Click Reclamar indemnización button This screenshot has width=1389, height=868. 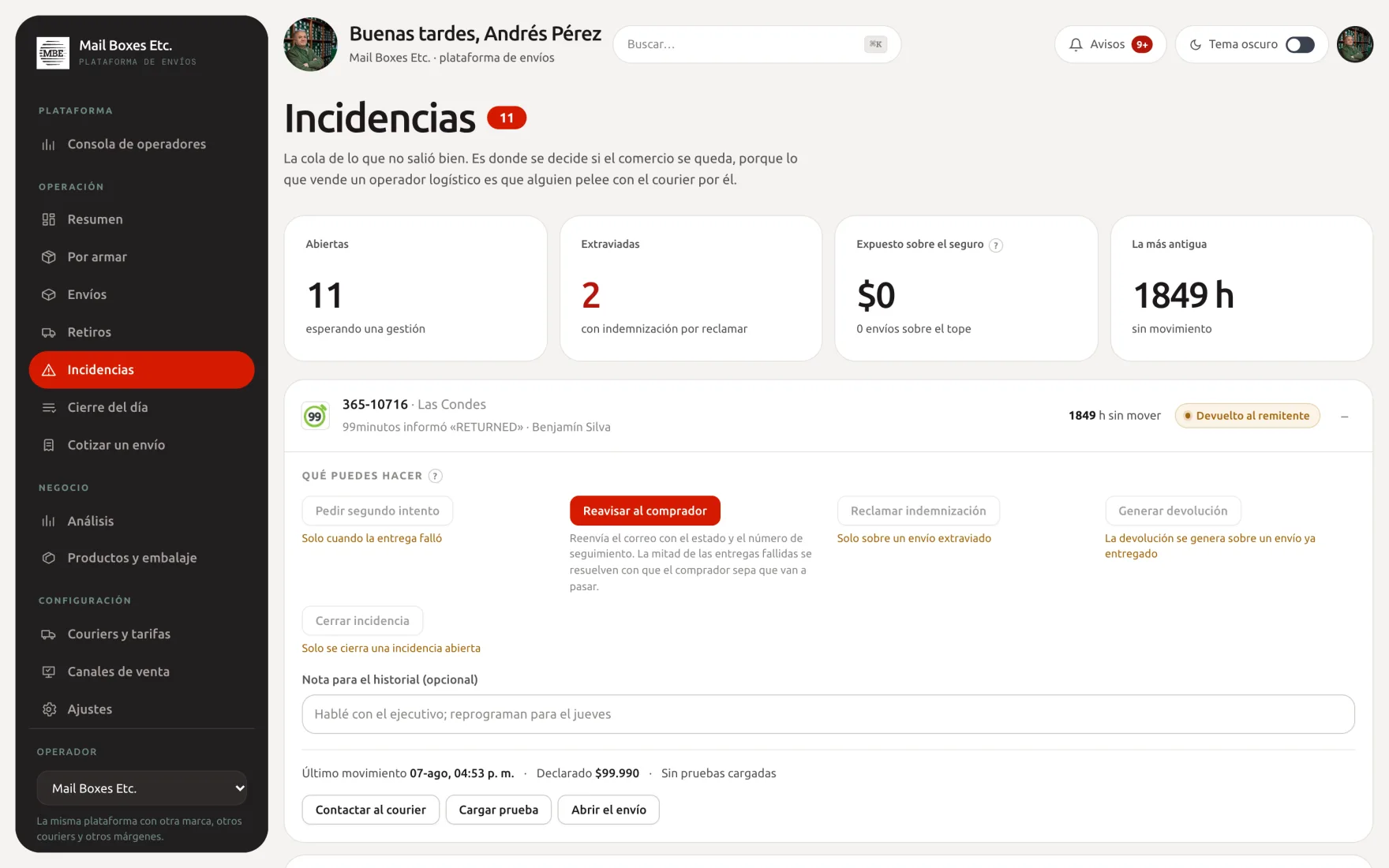(919, 511)
